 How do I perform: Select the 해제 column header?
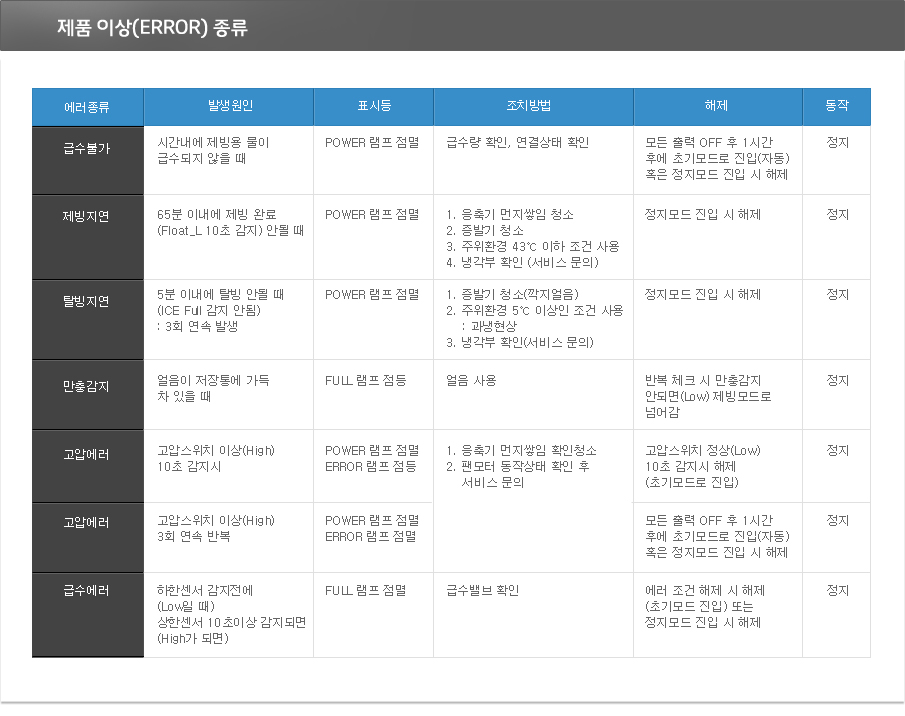click(x=717, y=106)
